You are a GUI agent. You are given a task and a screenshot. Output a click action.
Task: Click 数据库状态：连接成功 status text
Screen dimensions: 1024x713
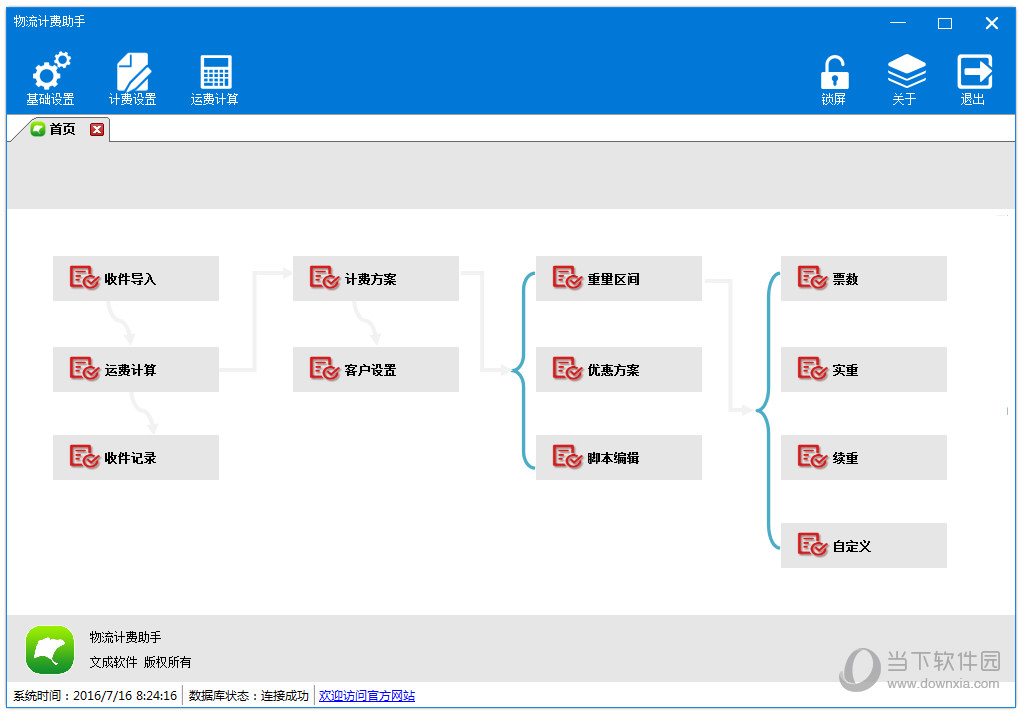[248, 696]
